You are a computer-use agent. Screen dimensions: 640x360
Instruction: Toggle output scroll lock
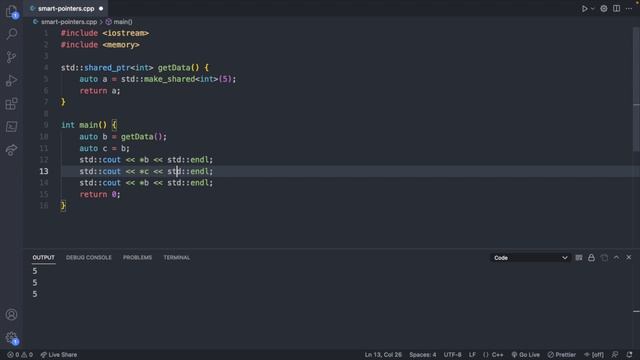(591, 258)
